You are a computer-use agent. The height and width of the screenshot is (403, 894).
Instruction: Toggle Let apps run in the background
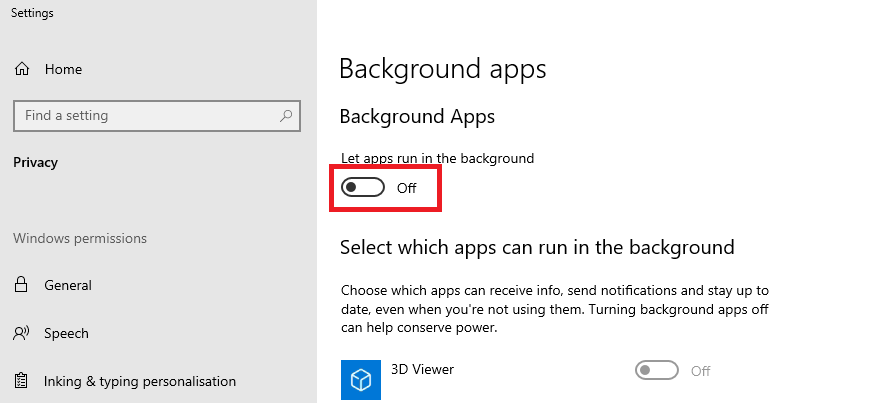coord(363,188)
